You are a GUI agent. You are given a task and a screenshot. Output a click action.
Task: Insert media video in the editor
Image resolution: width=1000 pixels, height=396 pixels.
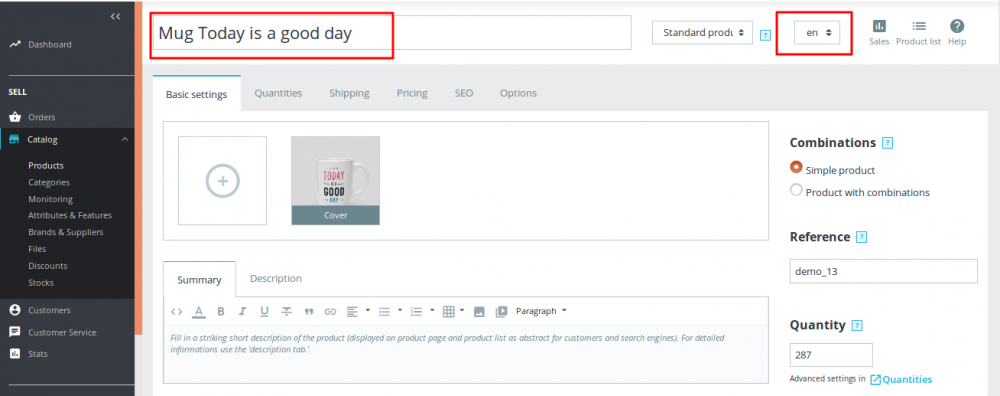[x=501, y=312]
